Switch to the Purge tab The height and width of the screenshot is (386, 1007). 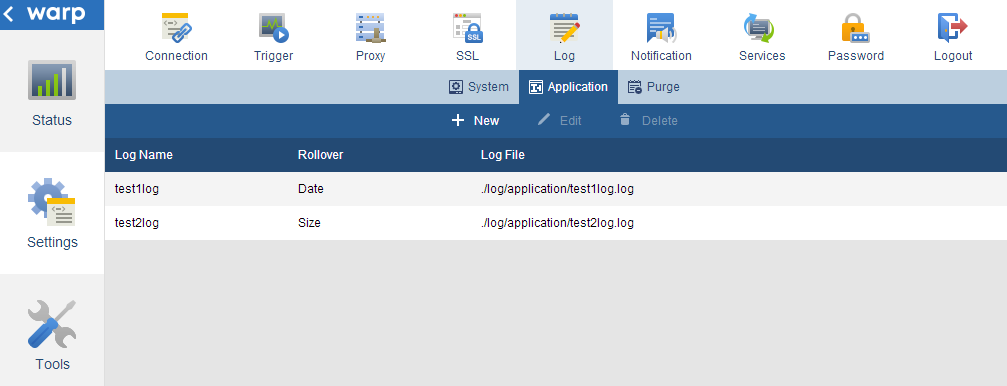[654, 87]
